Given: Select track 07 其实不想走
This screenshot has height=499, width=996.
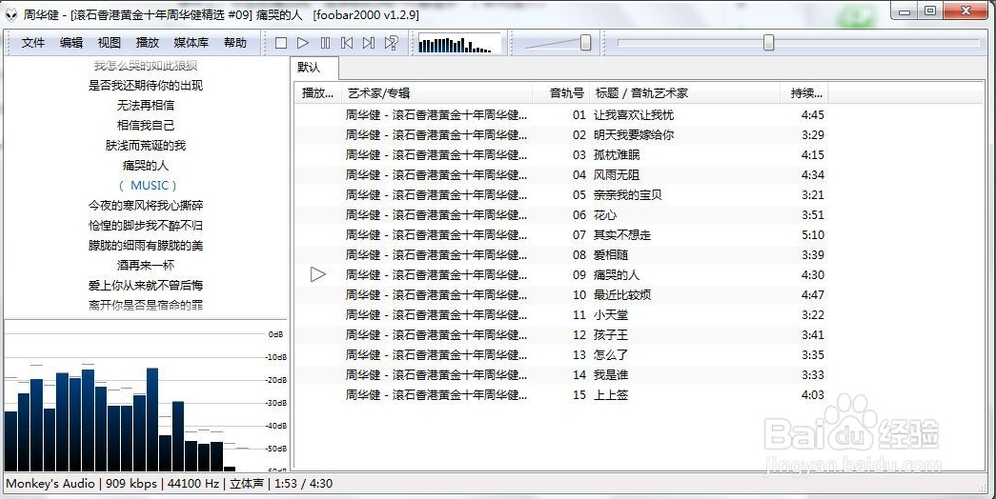Looking at the screenshot, I should (x=562, y=235).
